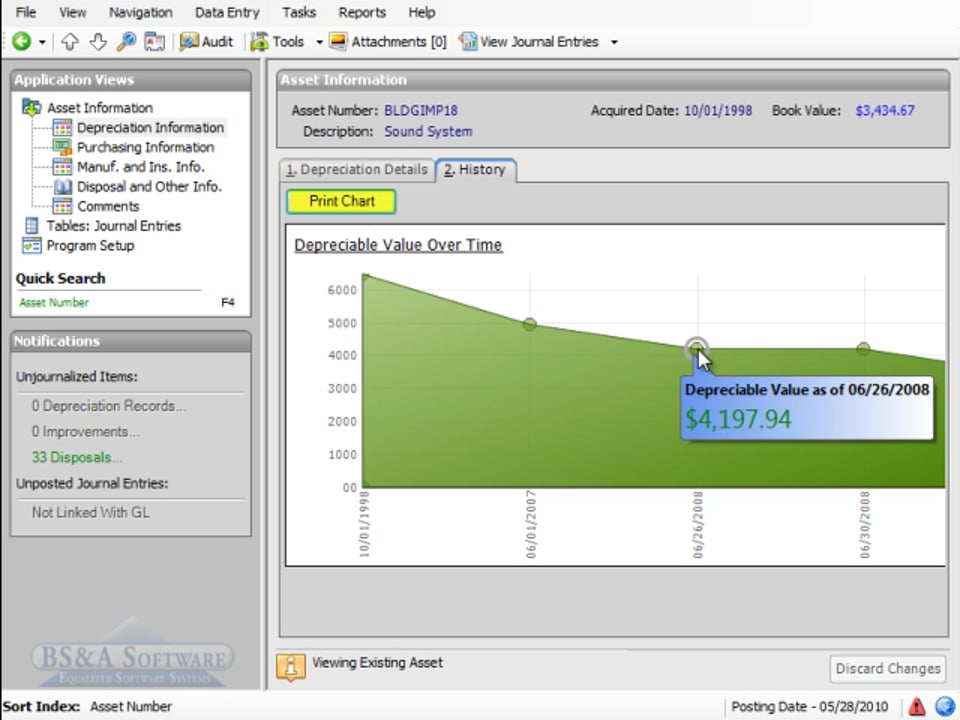Click the blue globe icon in status bar
Screen dimensions: 960x720
945,706
